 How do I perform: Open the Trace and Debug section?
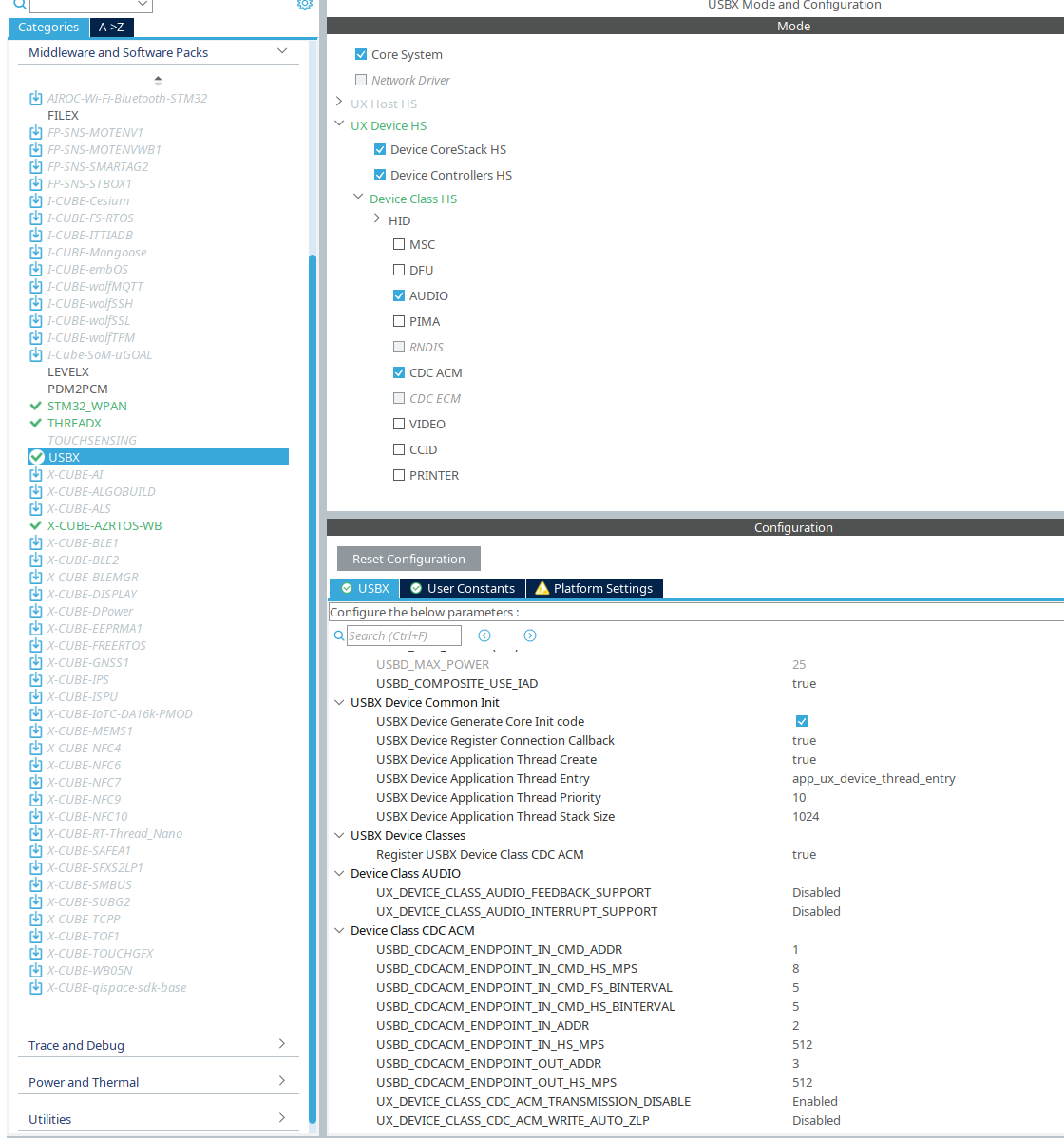coord(157,1045)
